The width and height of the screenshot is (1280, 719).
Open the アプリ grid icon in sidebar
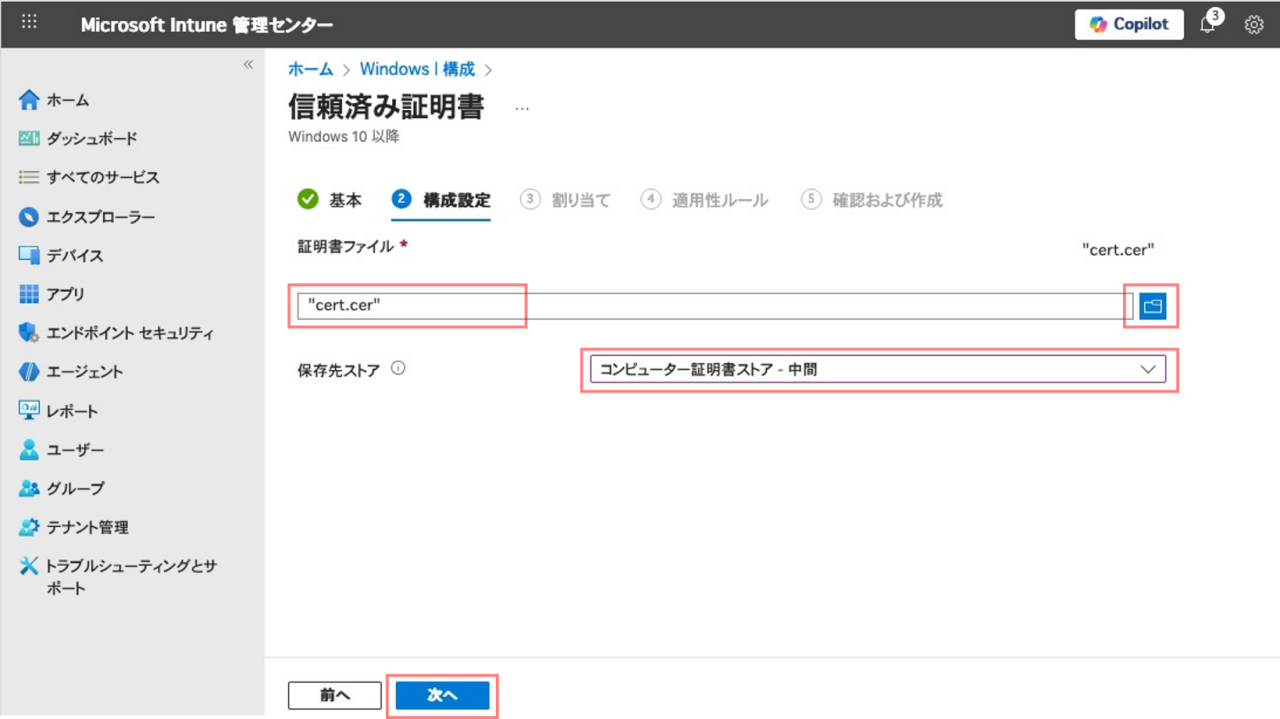pyautogui.click(x=29, y=294)
